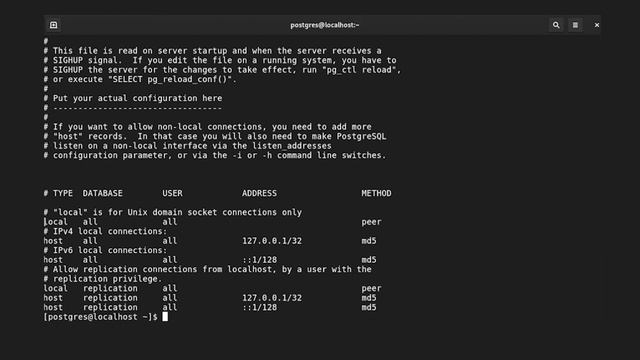
Task: Click the USER column header
Action: (172, 193)
